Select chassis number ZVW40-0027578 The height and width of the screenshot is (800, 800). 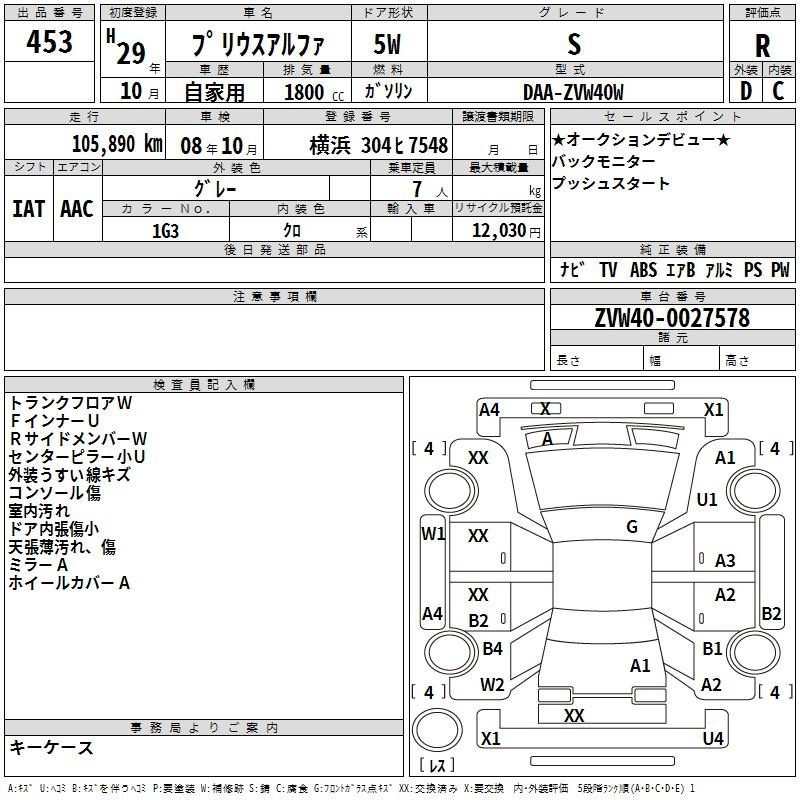[672, 318]
